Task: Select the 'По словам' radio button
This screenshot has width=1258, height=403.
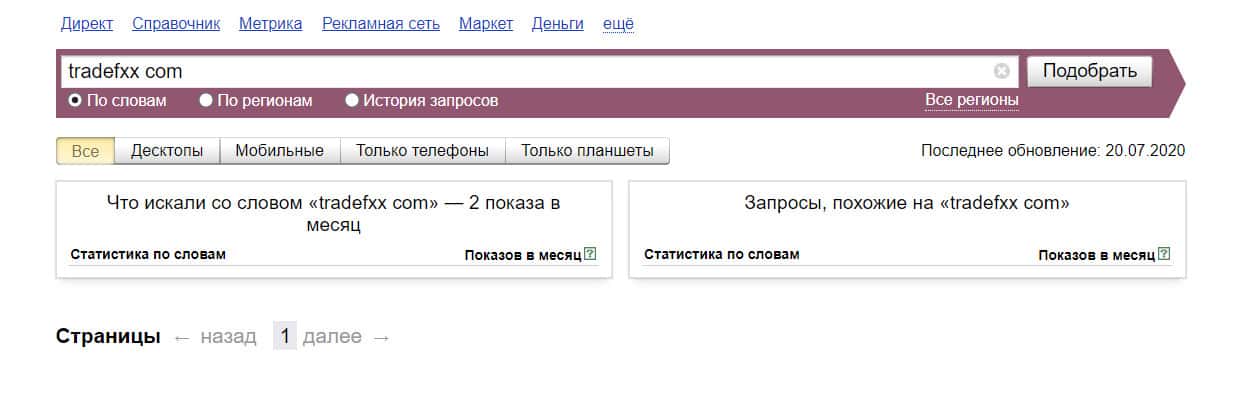Action: click(74, 100)
